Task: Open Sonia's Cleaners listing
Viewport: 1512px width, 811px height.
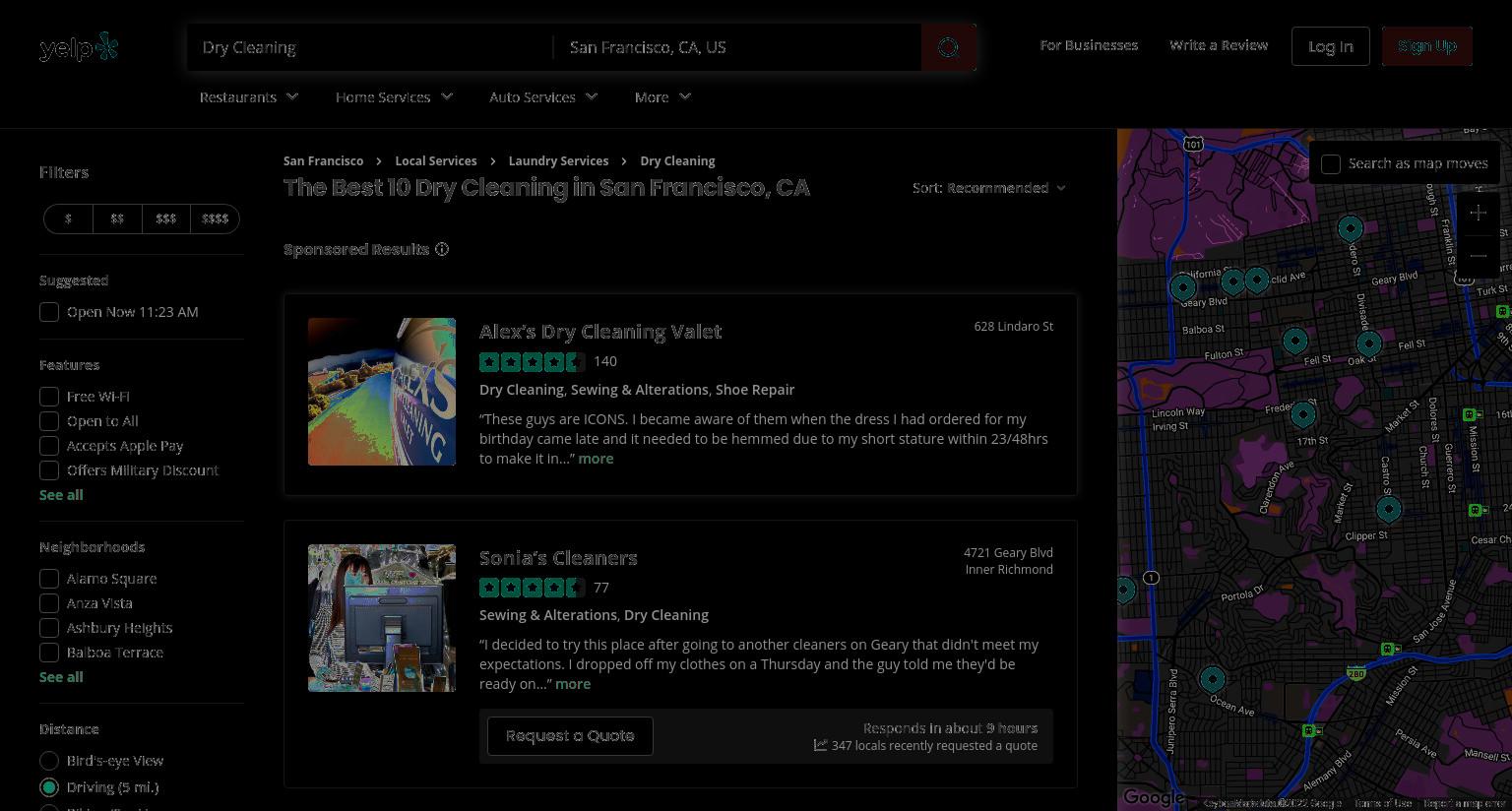Action: tap(558, 558)
